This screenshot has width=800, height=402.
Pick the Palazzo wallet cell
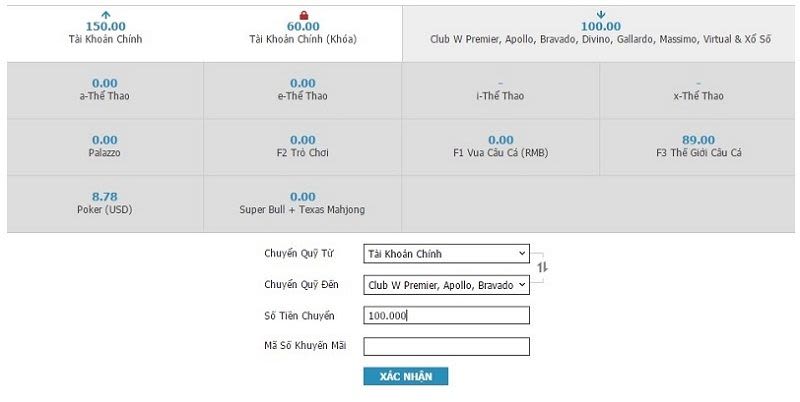(x=105, y=147)
